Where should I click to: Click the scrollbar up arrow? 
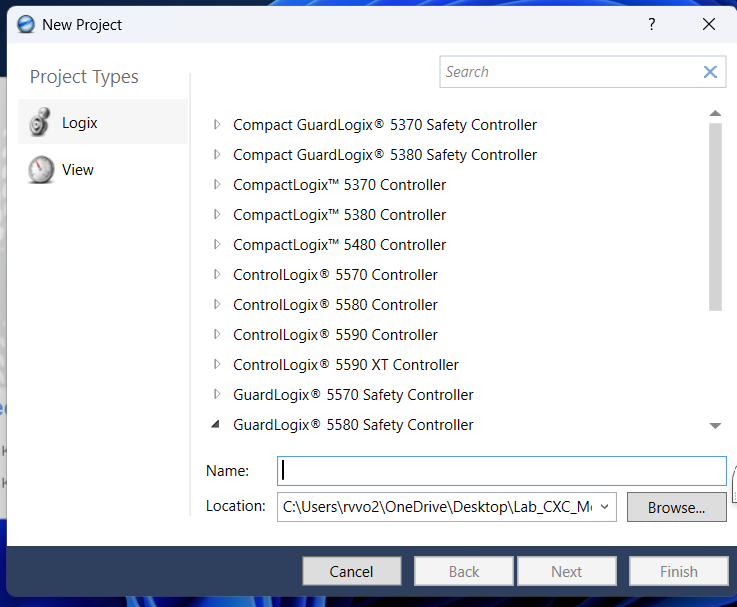point(715,113)
